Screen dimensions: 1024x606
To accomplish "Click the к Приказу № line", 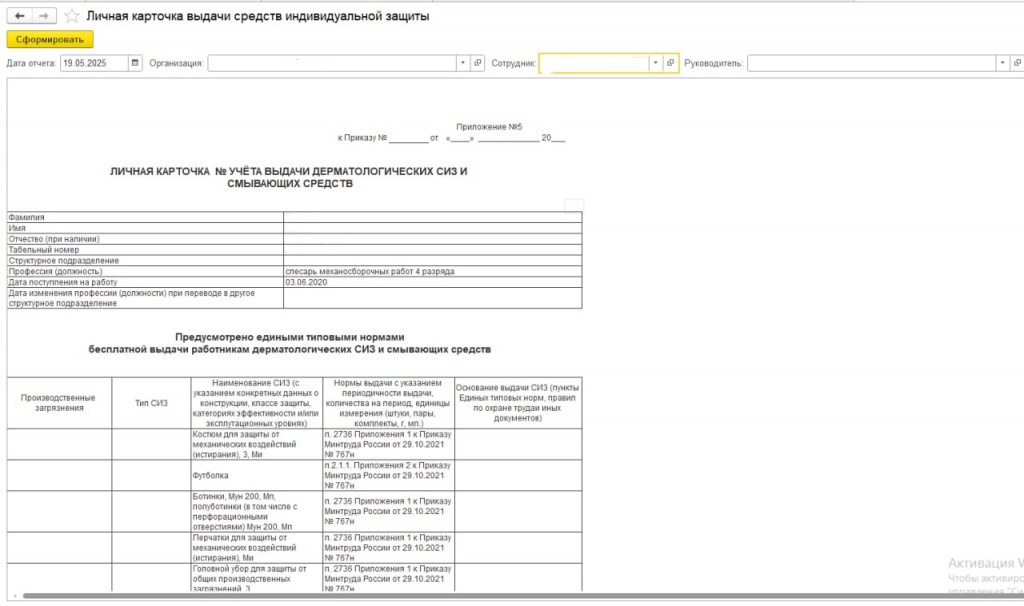I will (451, 138).
